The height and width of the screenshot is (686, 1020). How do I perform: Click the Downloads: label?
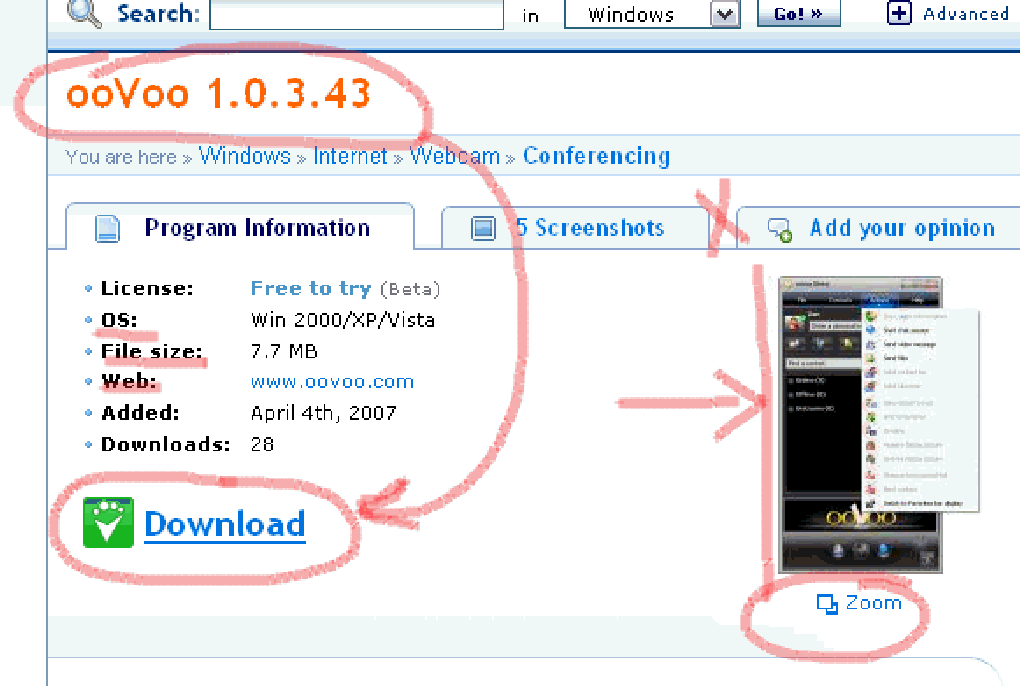point(165,445)
